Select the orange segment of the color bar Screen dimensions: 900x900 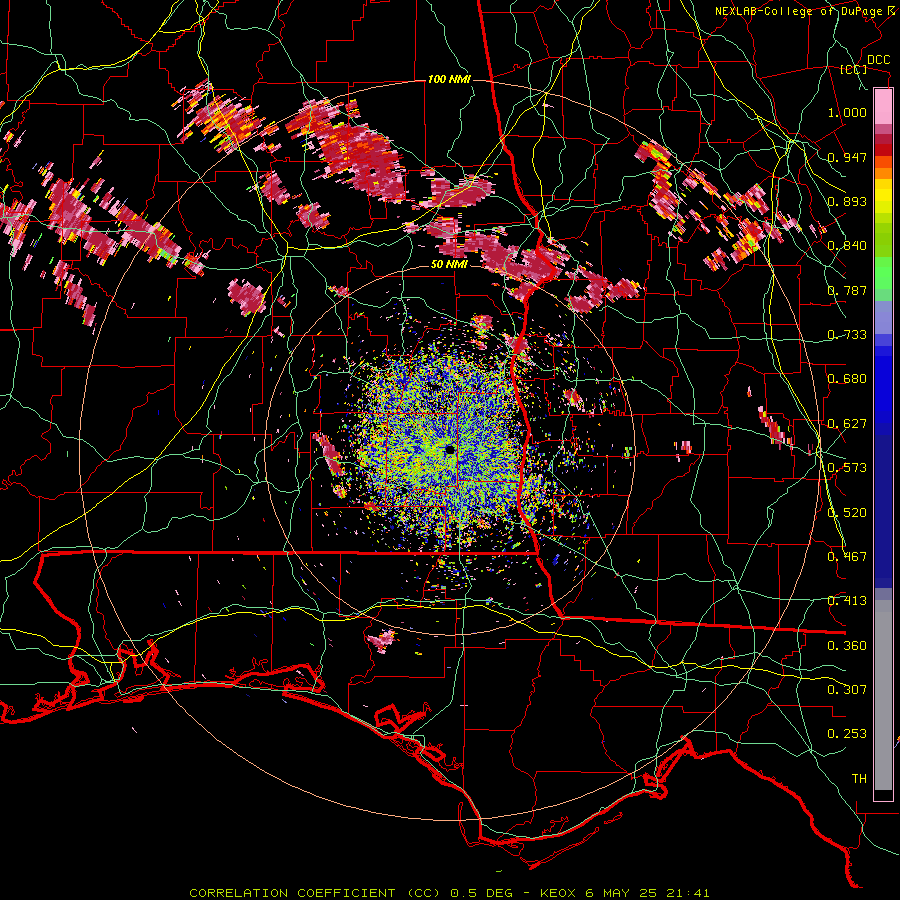883,173
